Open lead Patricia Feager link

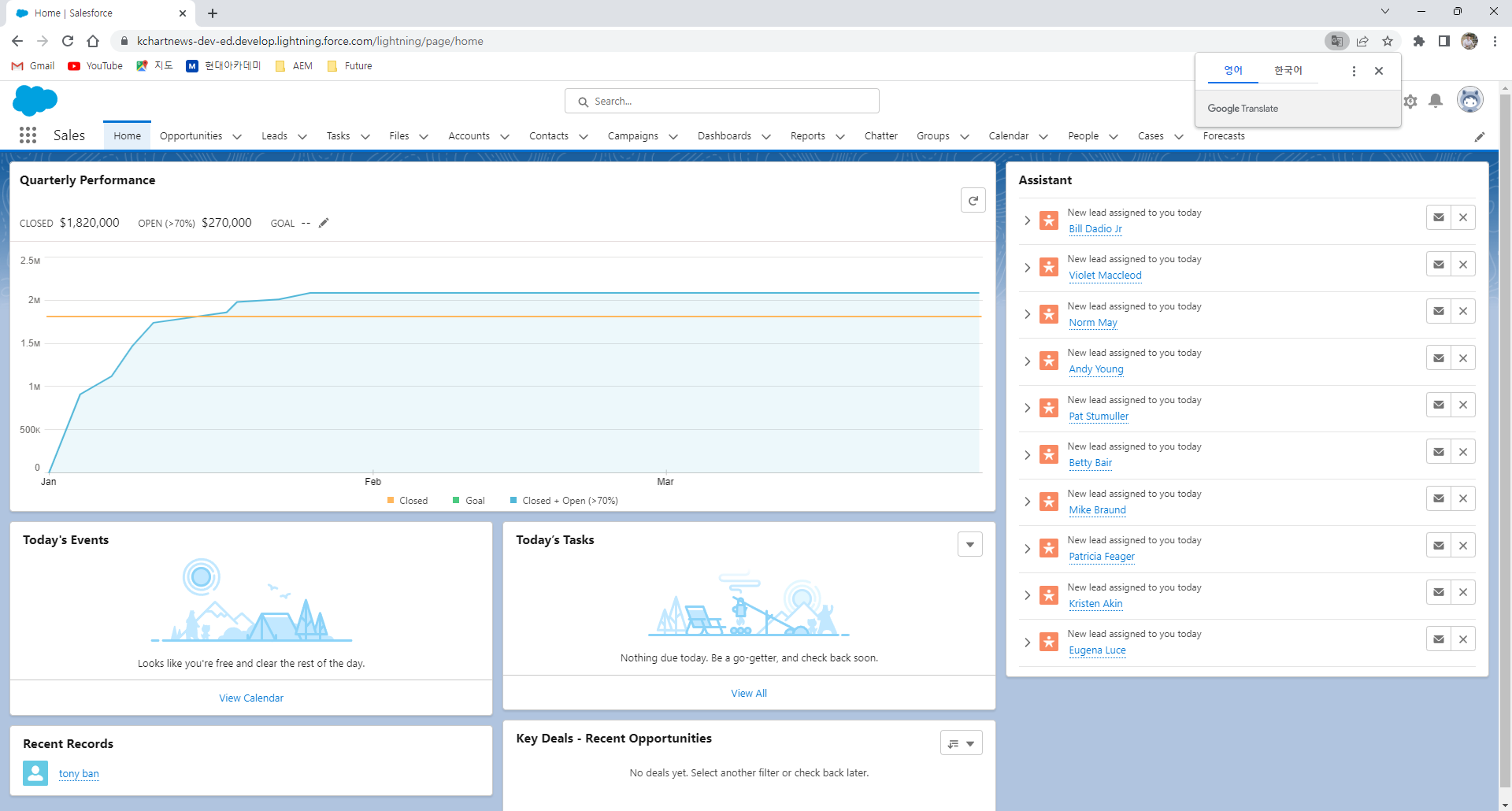point(1102,557)
